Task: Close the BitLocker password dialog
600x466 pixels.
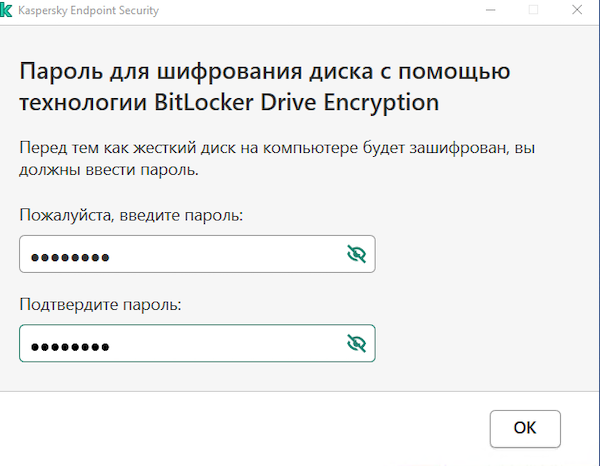Action: [576, 10]
